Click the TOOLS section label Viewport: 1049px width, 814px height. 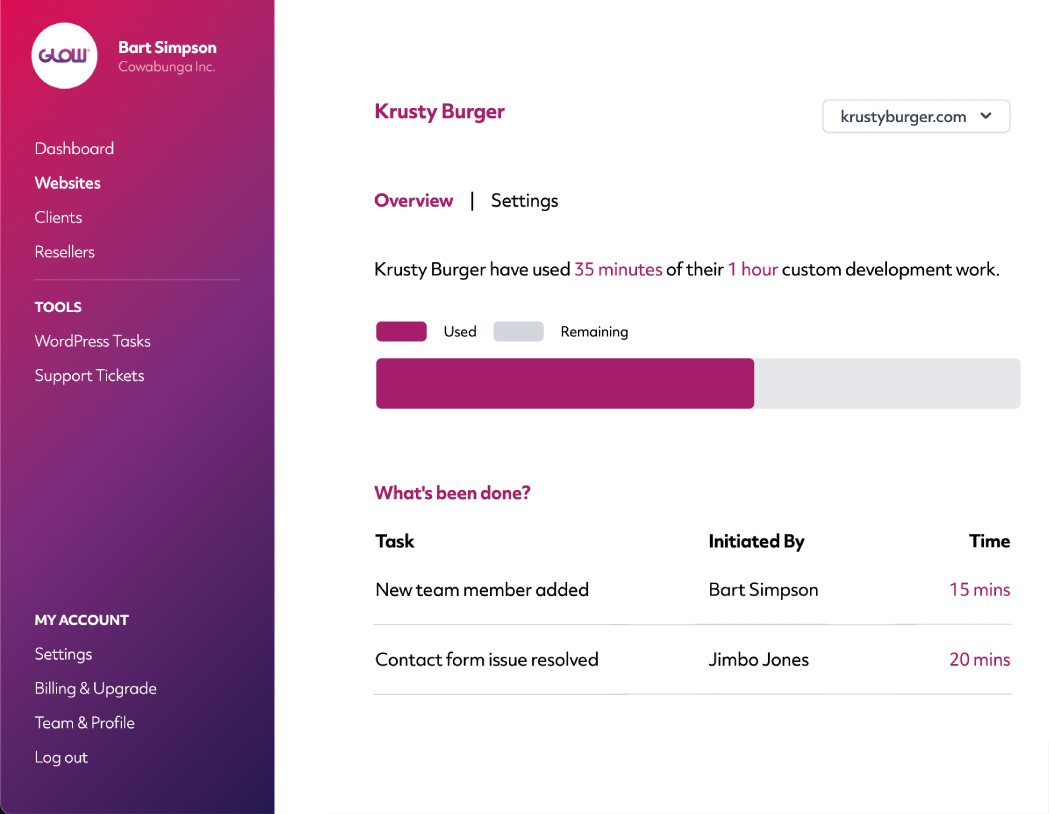(x=58, y=307)
